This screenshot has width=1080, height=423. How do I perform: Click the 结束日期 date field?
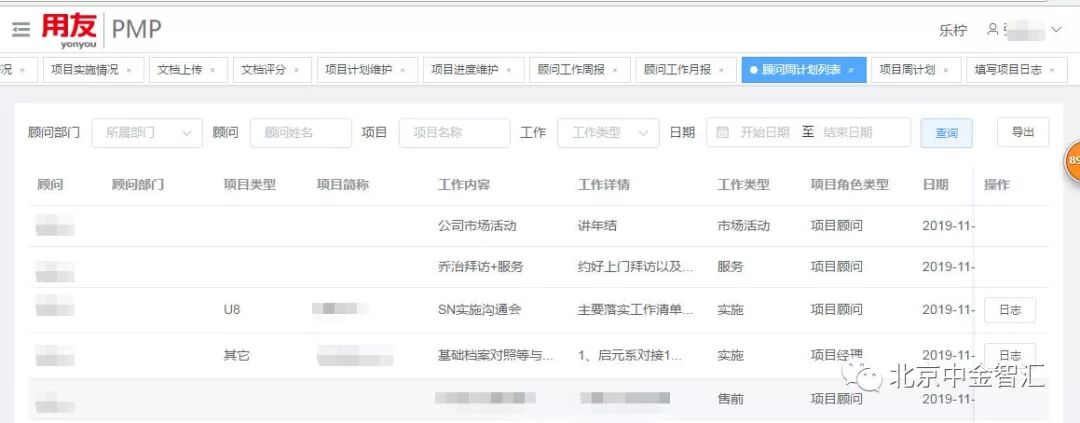[x=848, y=132]
